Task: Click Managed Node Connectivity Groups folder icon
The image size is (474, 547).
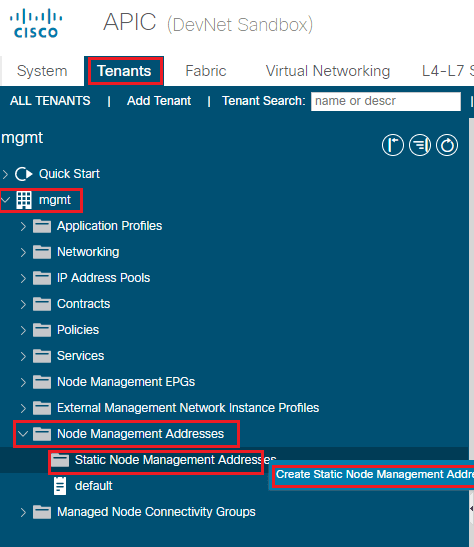Action: (42, 512)
